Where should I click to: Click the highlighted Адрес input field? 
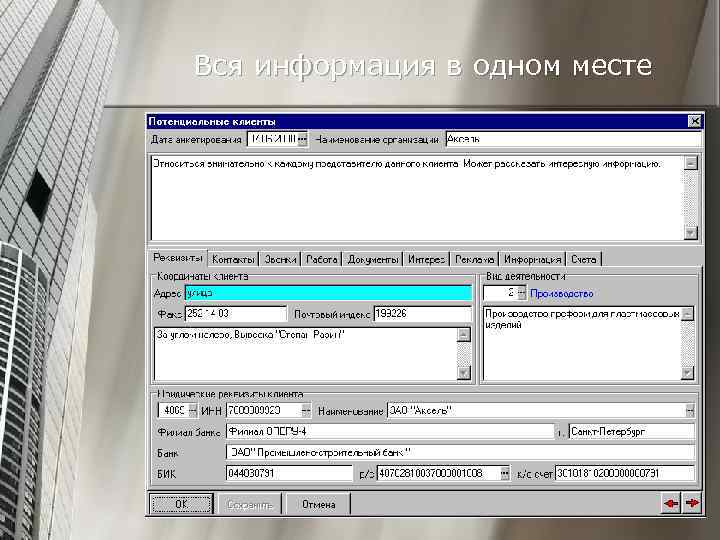[328, 293]
